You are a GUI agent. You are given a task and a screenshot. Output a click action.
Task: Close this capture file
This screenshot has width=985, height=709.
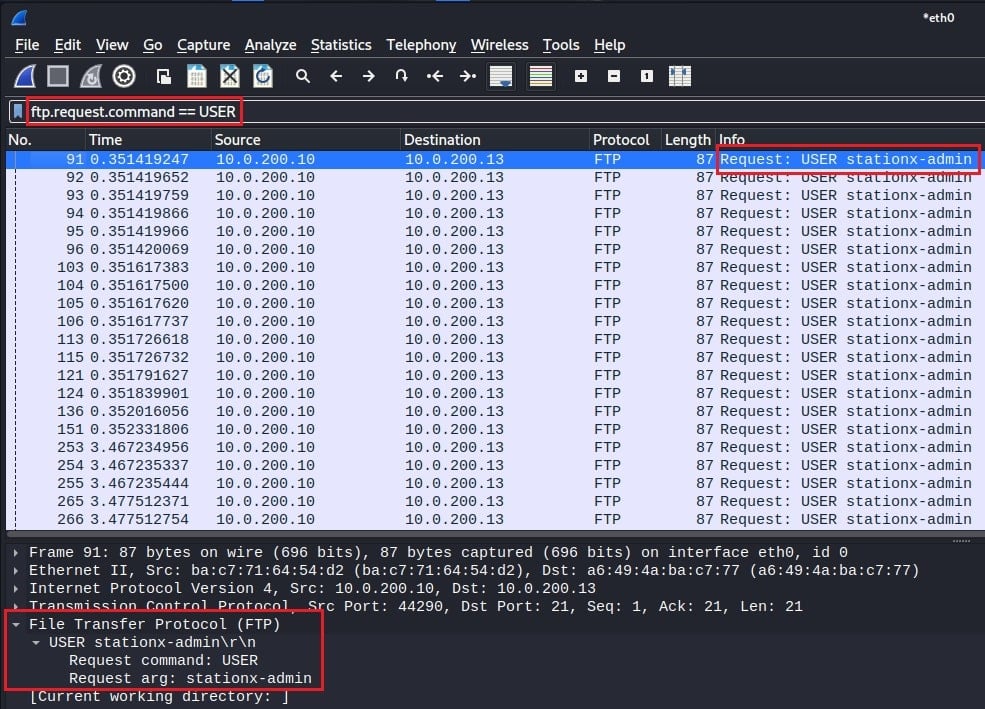click(x=230, y=77)
